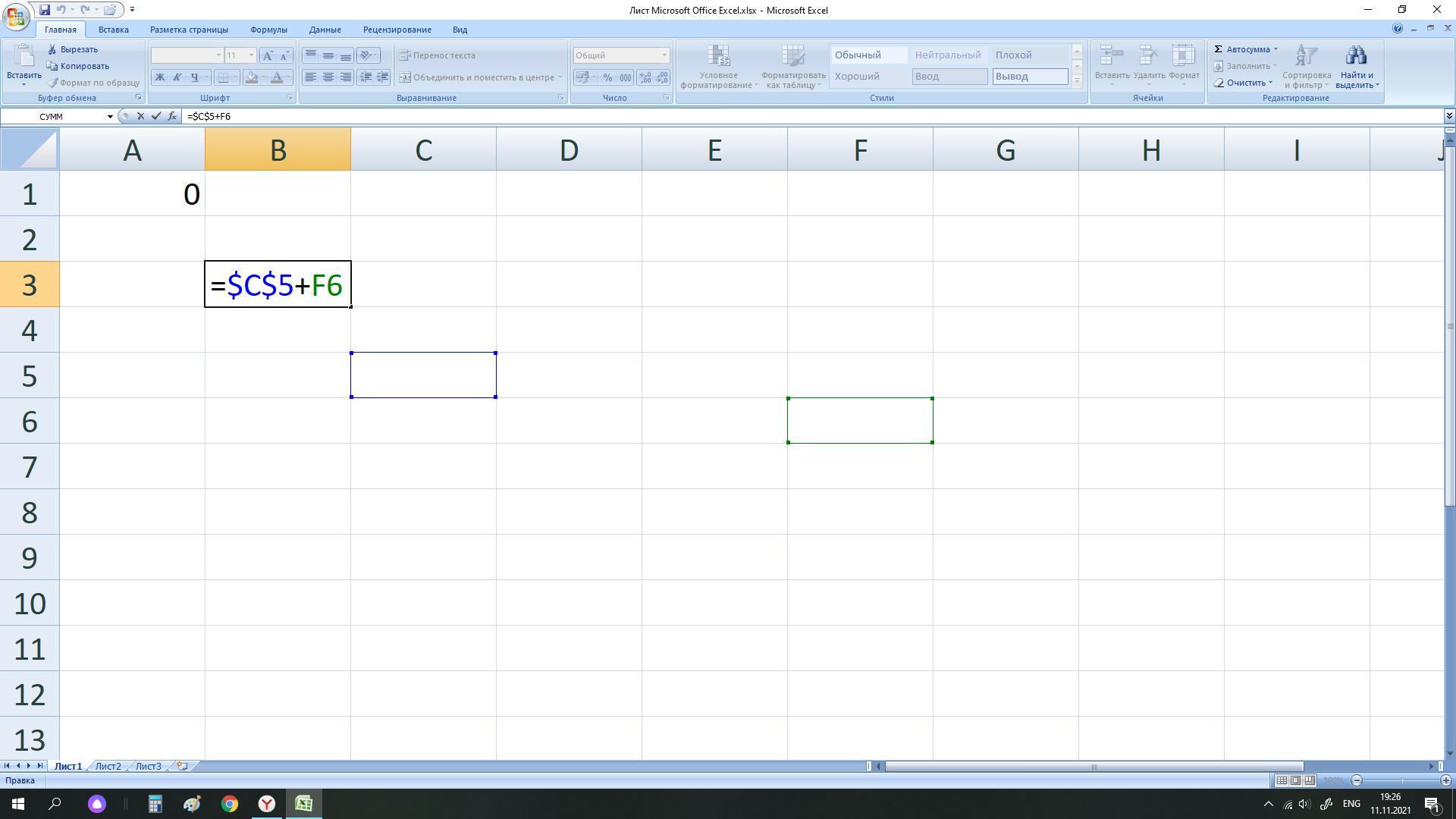
Task: Apply the Вывод cell style
Action: coord(1030,77)
